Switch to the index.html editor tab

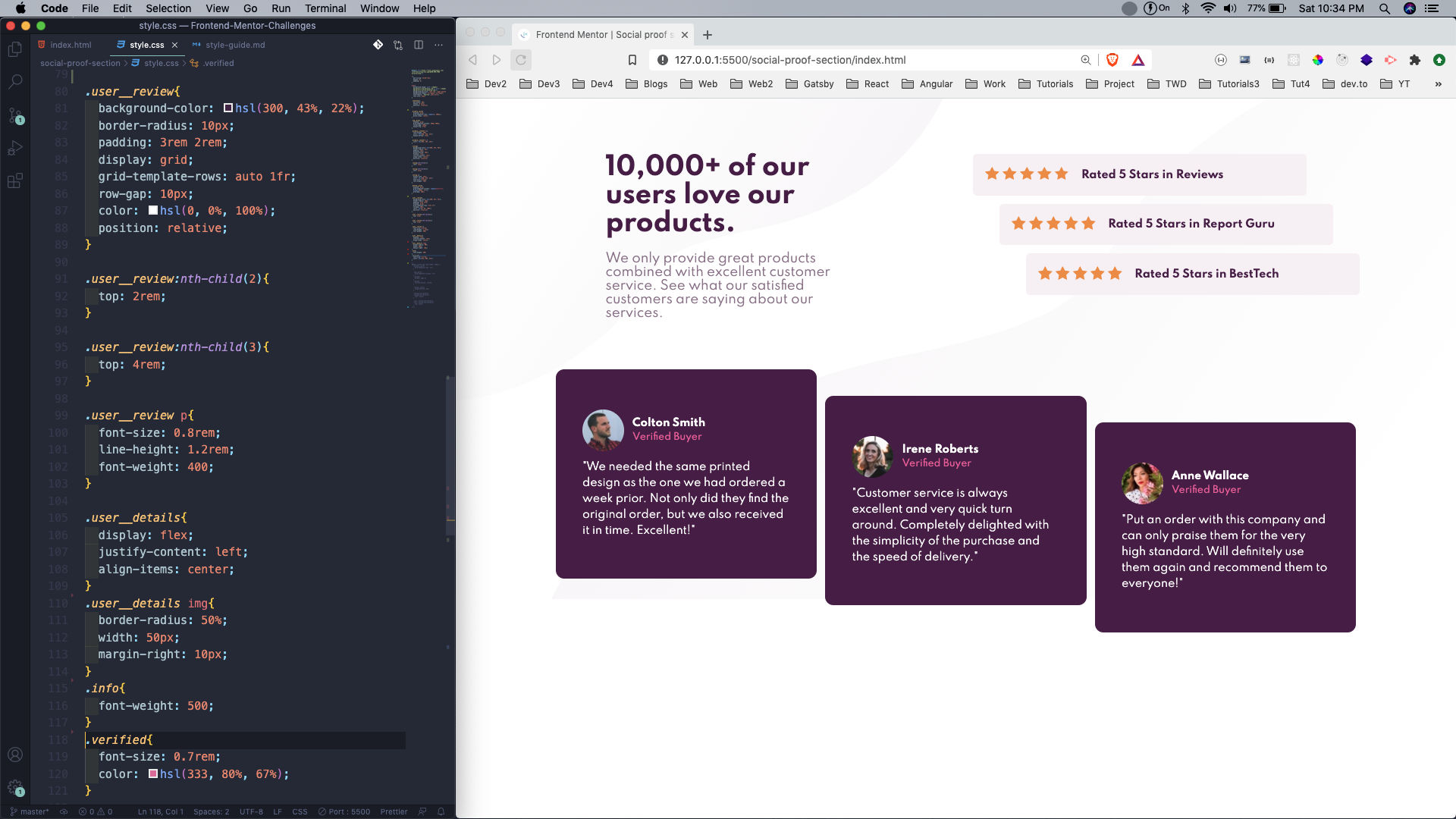click(65, 45)
